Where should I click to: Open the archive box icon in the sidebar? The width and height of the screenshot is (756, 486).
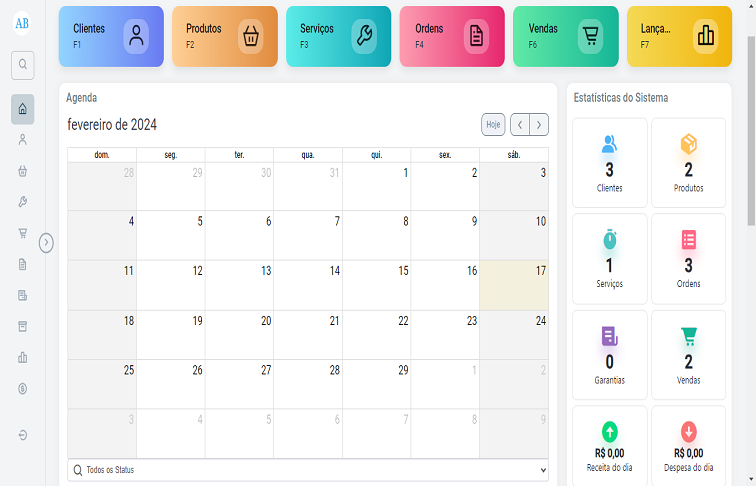pyautogui.click(x=22, y=326)
